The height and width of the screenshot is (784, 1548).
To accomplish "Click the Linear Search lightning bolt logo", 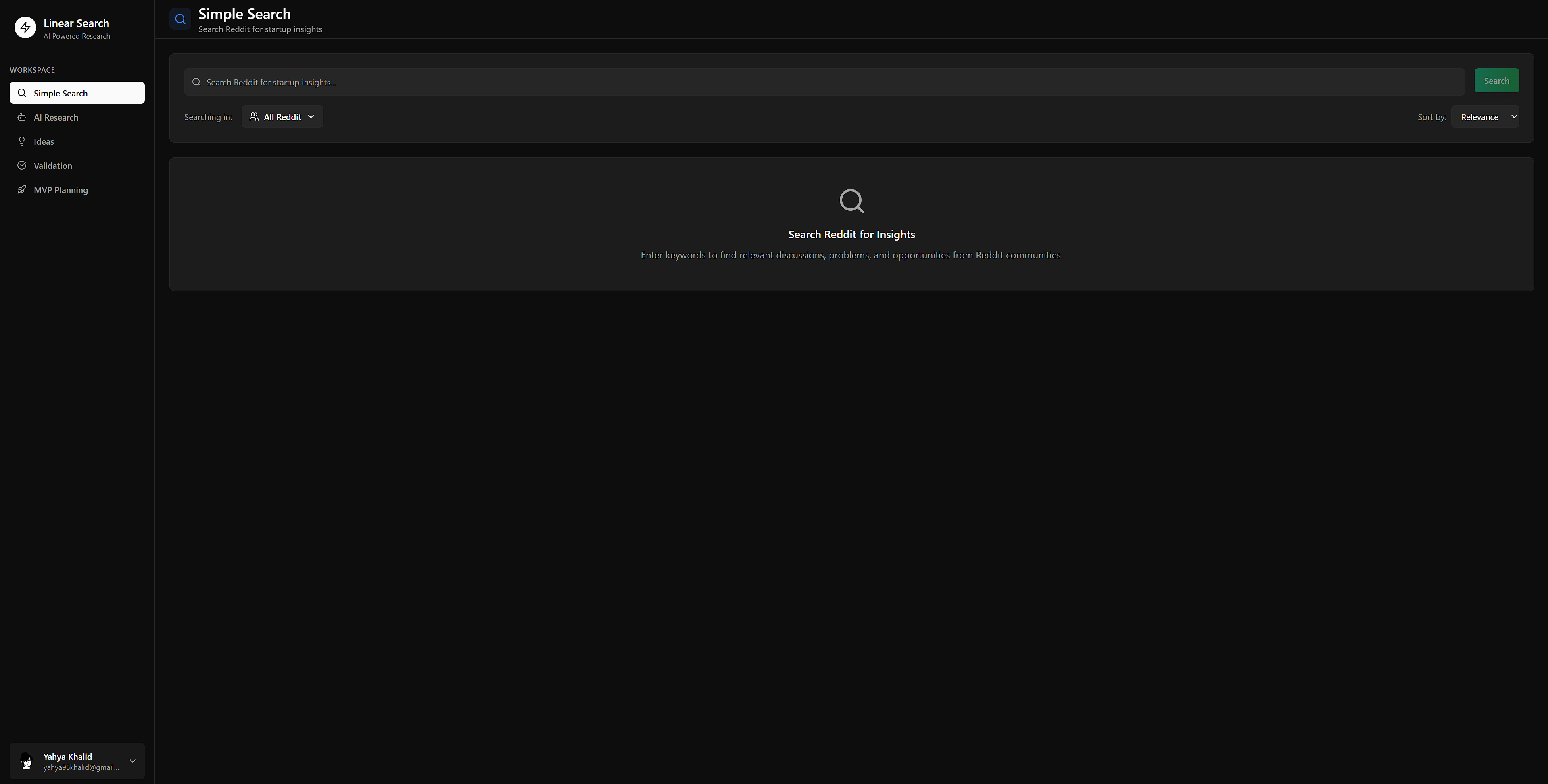I will click(x=25, y=28).
